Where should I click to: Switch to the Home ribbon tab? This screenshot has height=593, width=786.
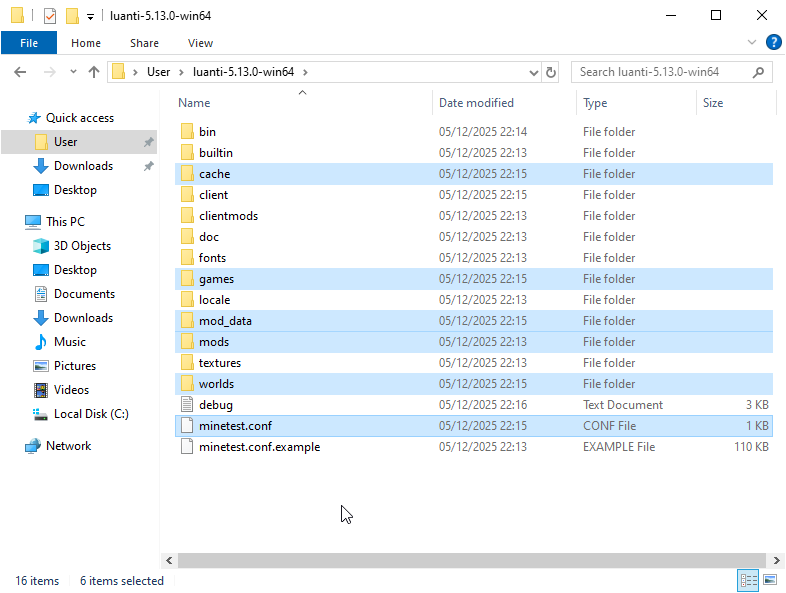pos(86,43)
